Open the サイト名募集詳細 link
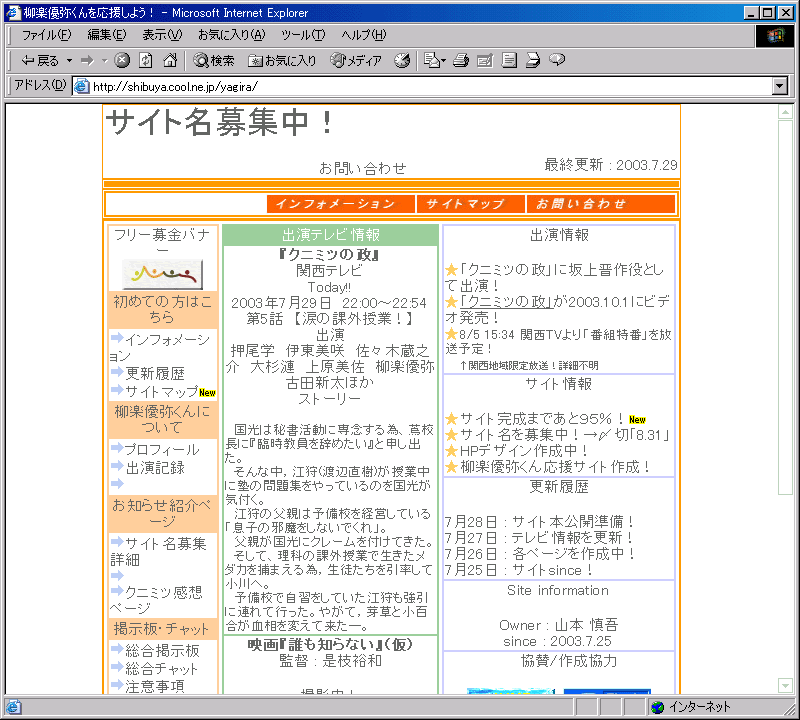 159,551
